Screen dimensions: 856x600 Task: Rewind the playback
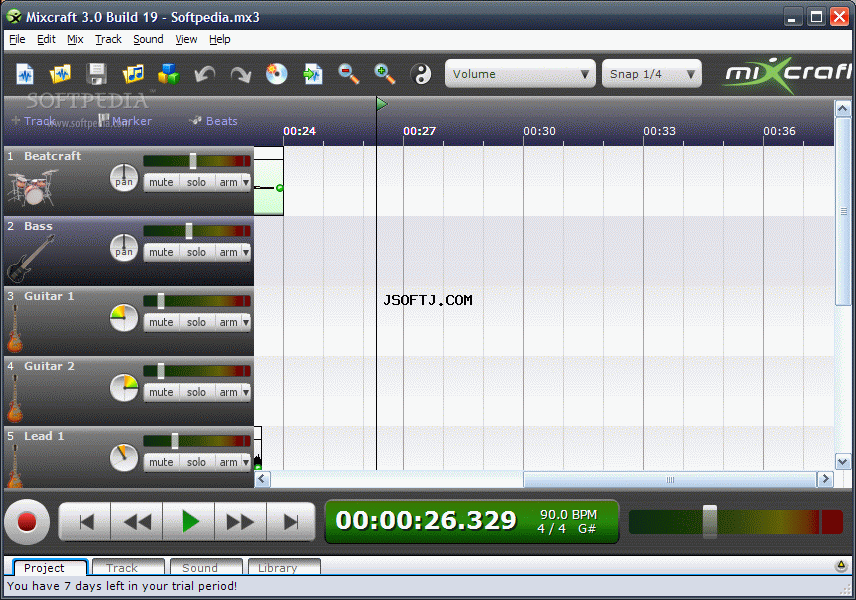tap(137, 522)
